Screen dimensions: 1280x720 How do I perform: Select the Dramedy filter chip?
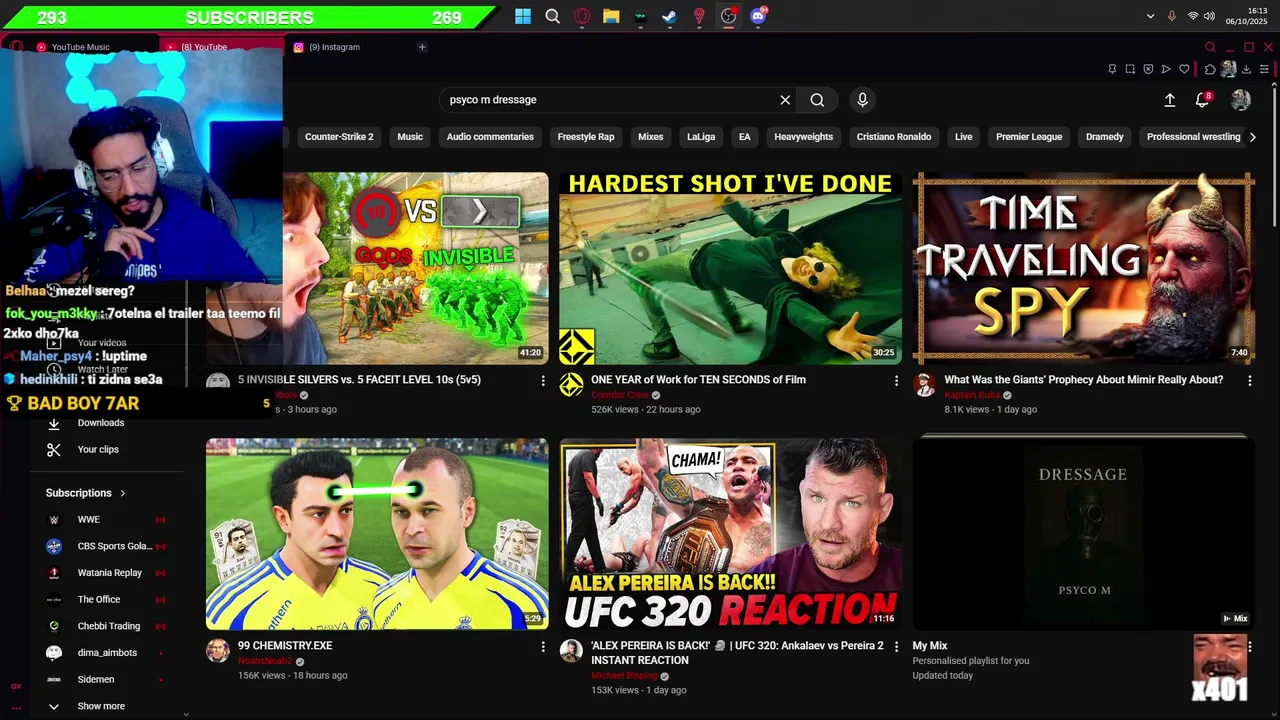[x=1105, y=137]
